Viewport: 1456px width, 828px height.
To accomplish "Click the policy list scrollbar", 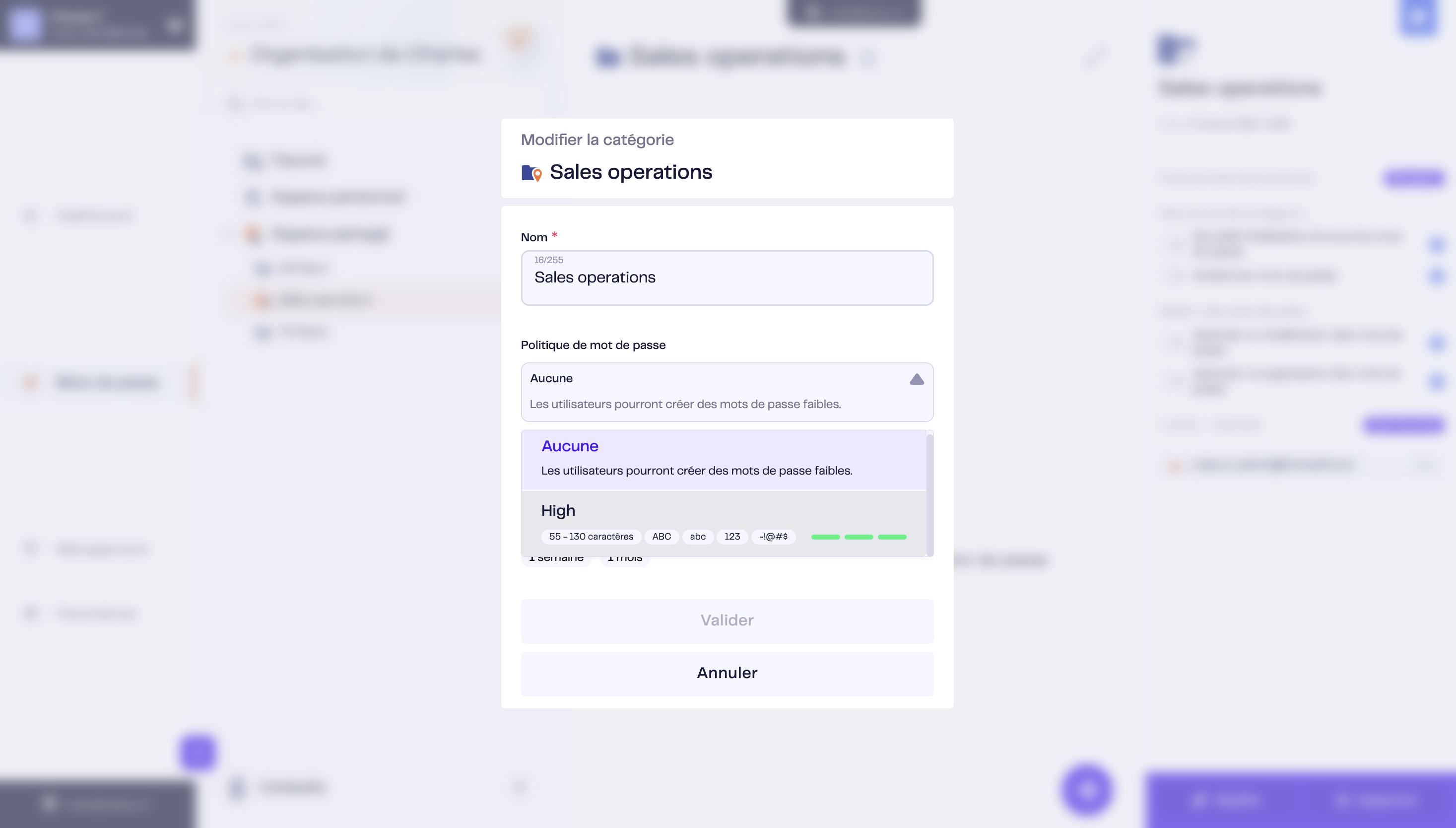I will 929,493.
